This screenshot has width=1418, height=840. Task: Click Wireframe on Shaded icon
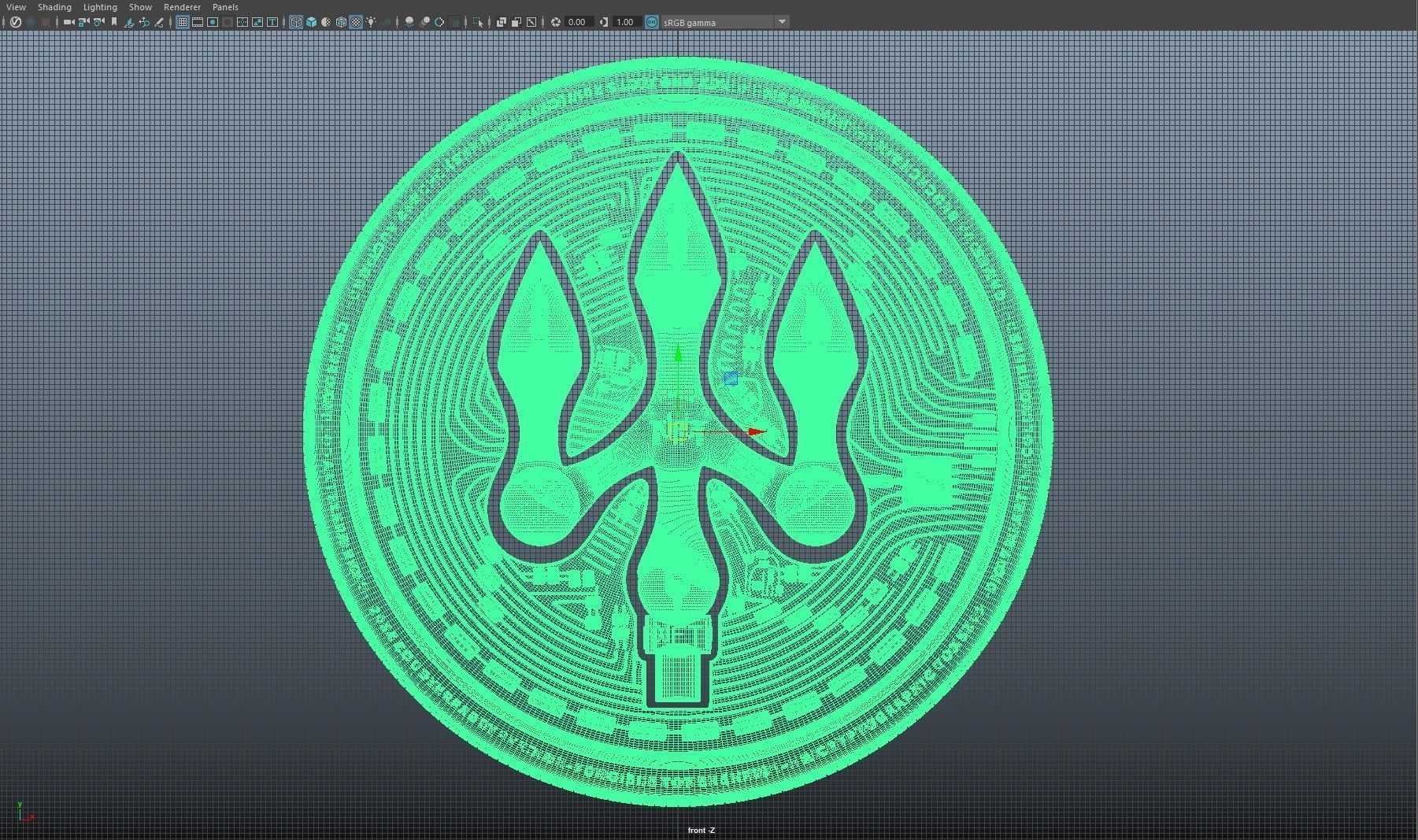(x=341, y=22)
